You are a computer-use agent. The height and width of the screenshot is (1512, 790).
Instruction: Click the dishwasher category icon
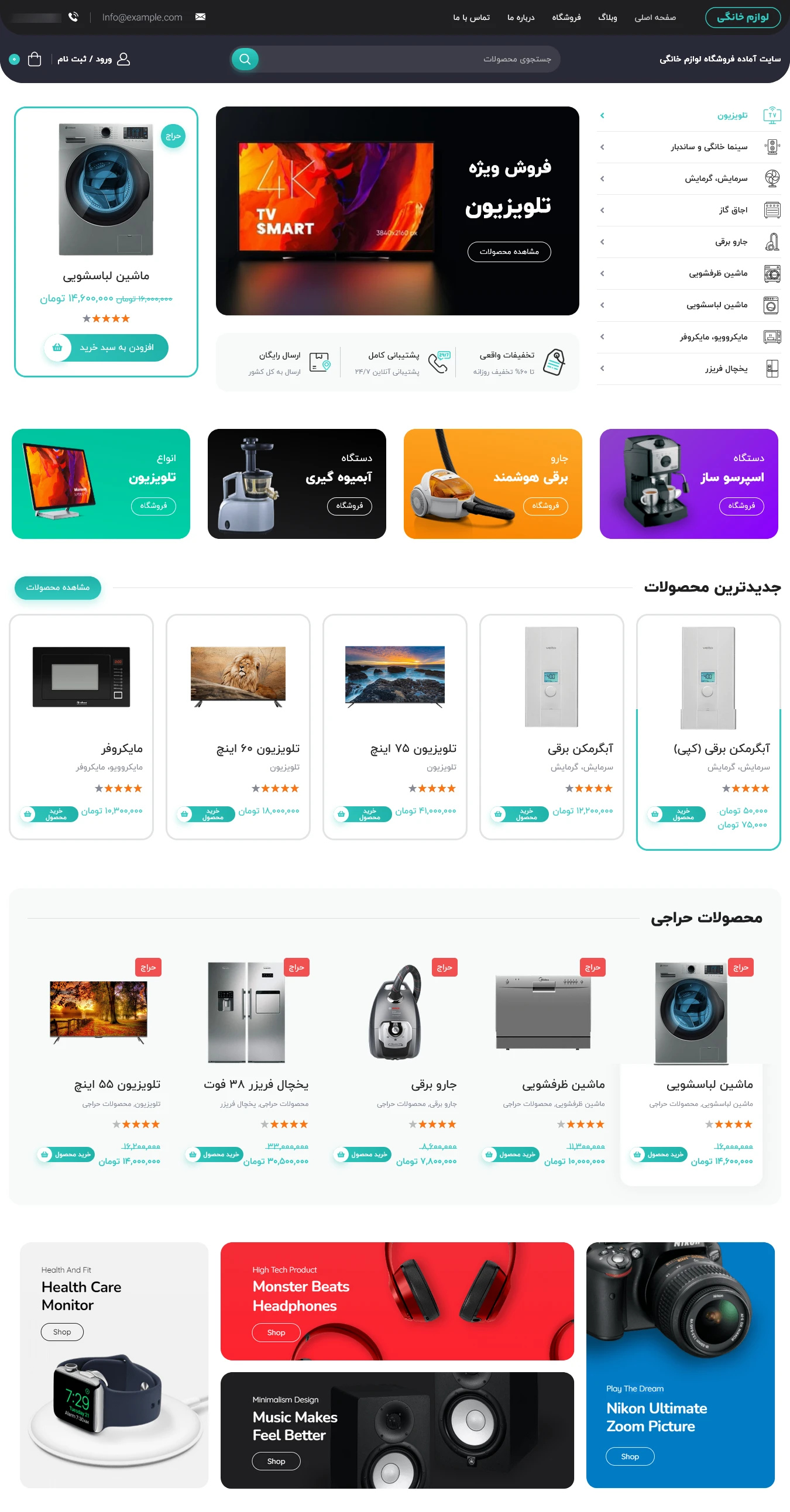point(772,273)
